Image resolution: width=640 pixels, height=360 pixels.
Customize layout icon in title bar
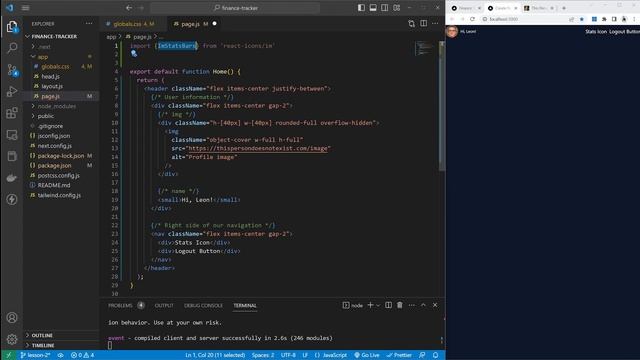397,8
